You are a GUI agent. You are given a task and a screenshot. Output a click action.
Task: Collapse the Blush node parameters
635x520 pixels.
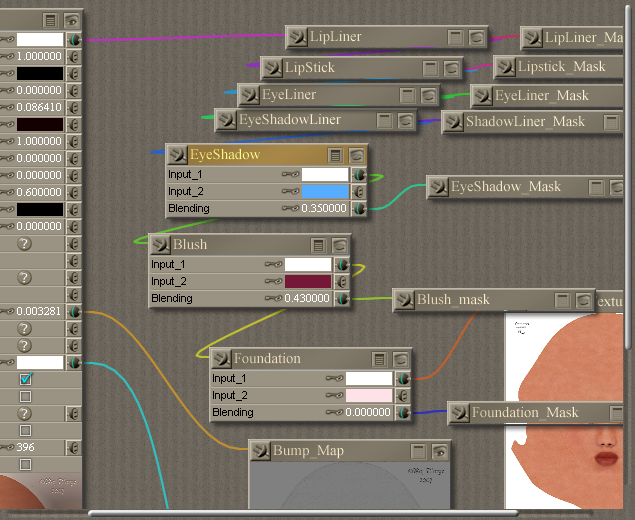[318, 244]
